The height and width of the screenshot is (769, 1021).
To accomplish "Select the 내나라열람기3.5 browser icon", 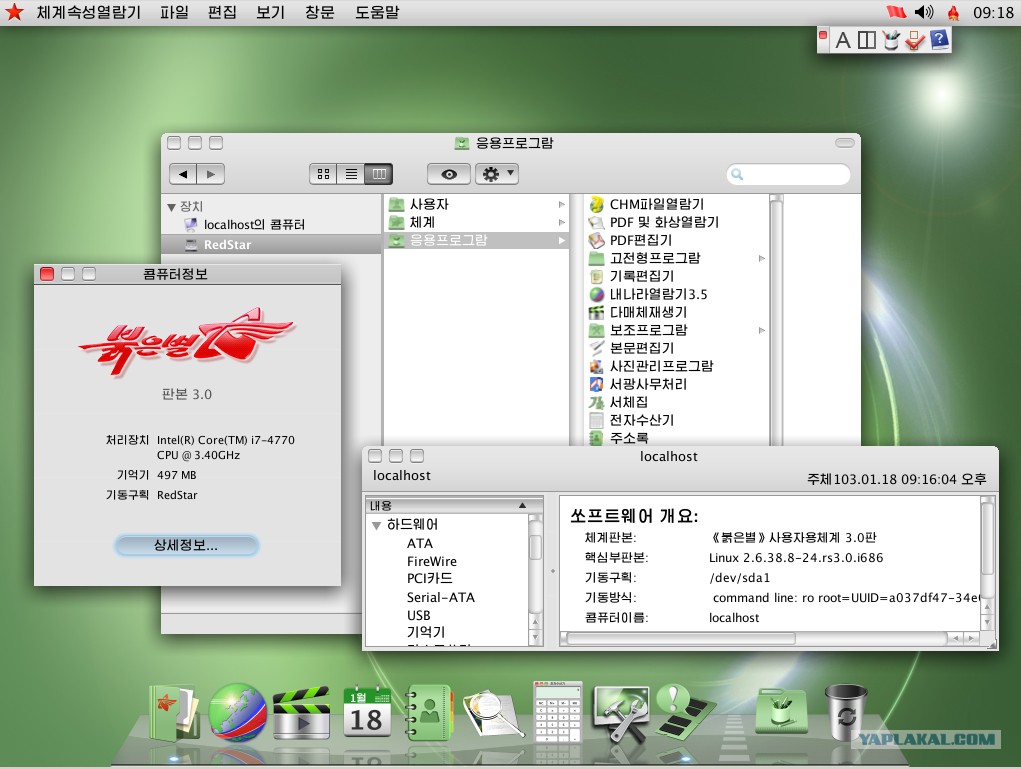I will [x=596, y=294].
